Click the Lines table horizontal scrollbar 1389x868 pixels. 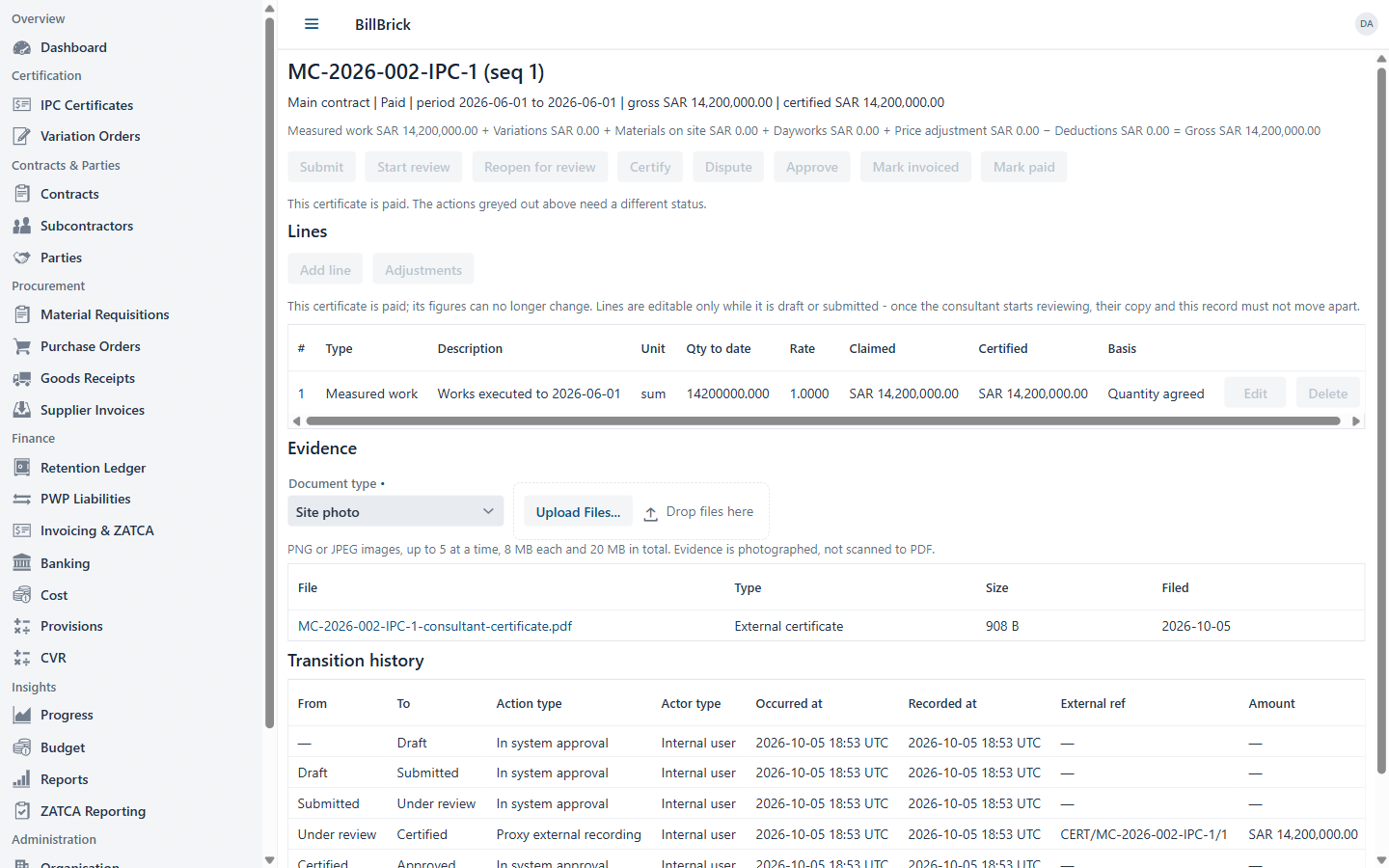[823, 420]
